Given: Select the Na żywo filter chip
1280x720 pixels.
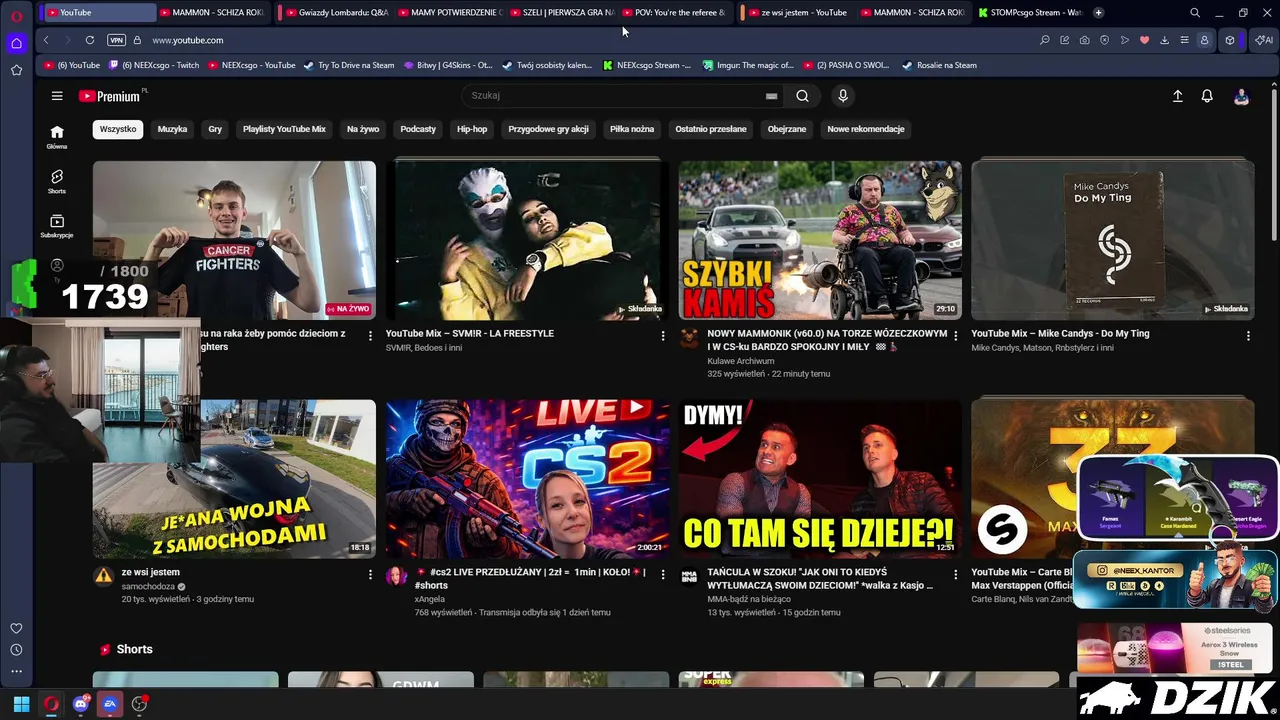Looking at the screenshot, I should pyautogui.click(x=363, y=129).
